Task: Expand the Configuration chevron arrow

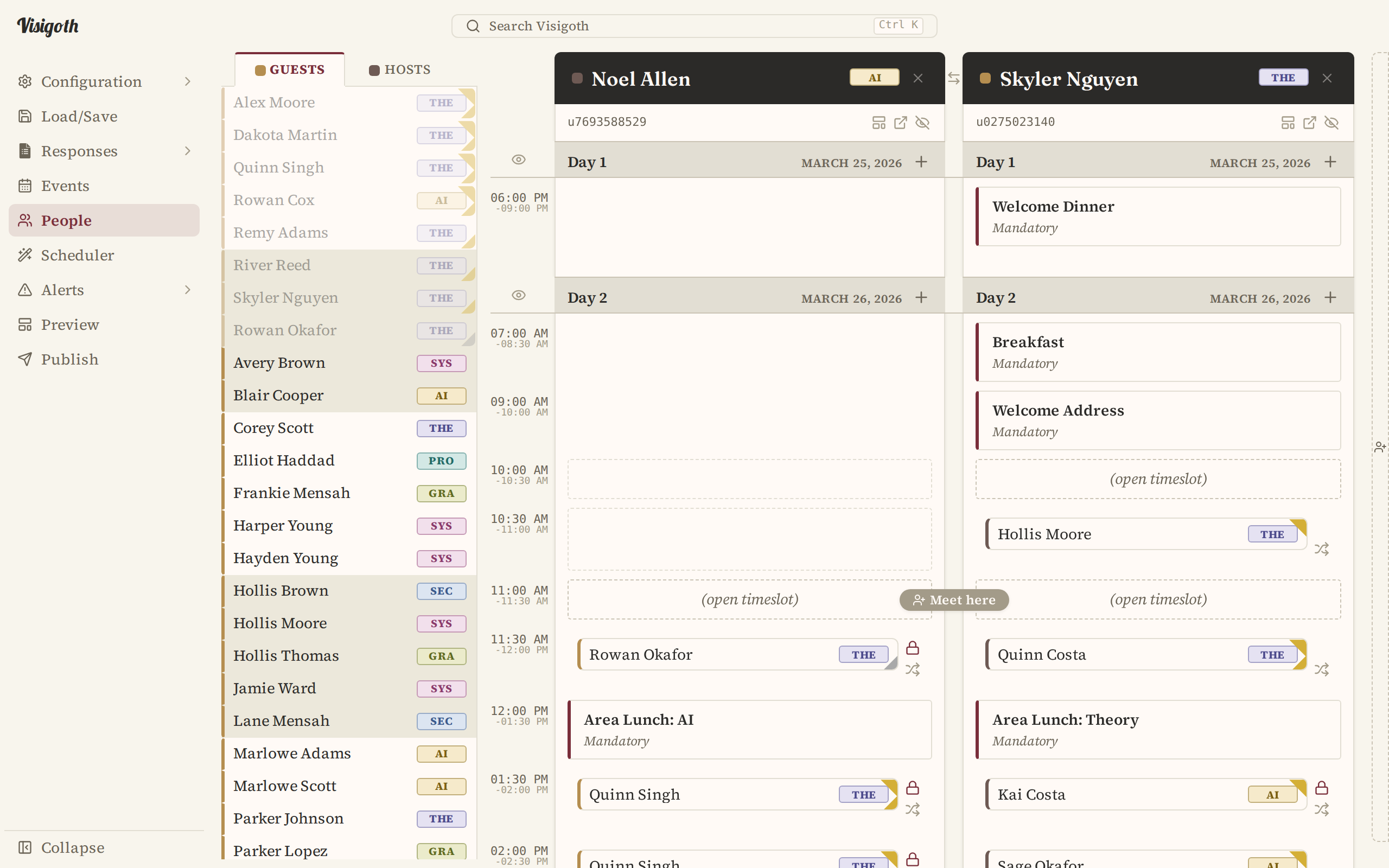Action: (187, 81)
